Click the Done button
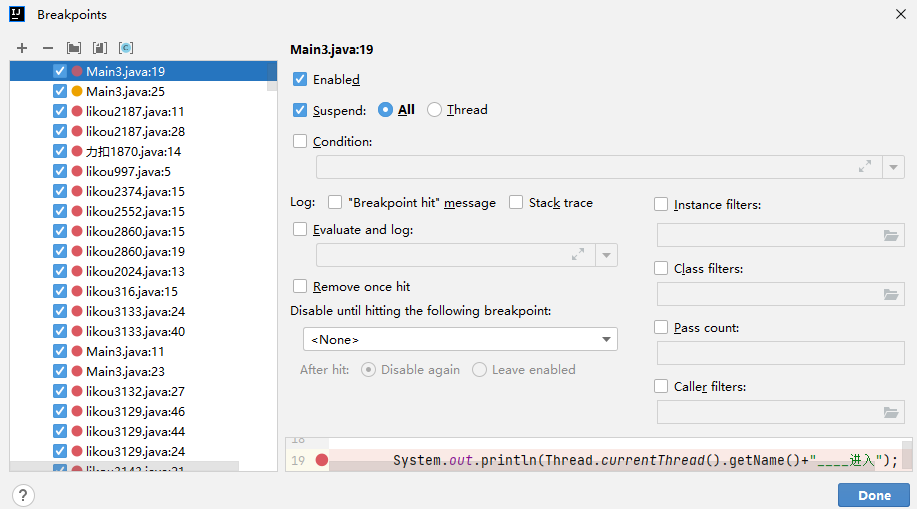The width and height of the screenshot is (917, 509). pyautogui.click(x=873, y=495)
